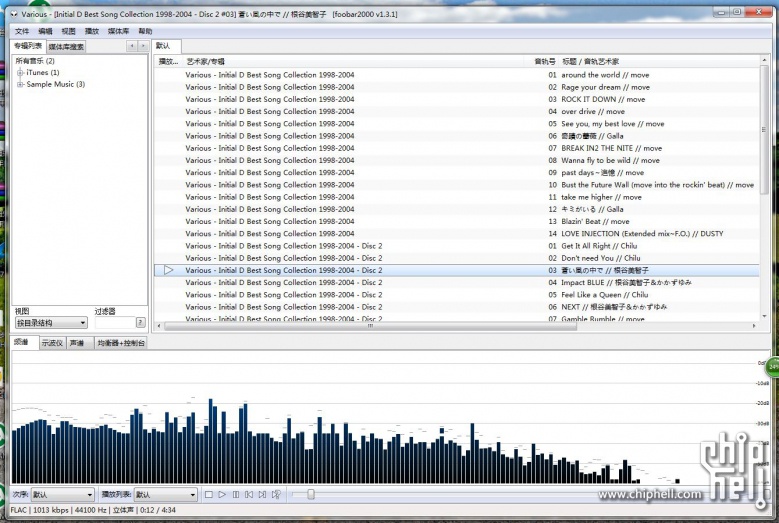The image size is (779, 523).
Task: Select track starting with 'Bust the Future Wall'
Action: click(457, 185)
